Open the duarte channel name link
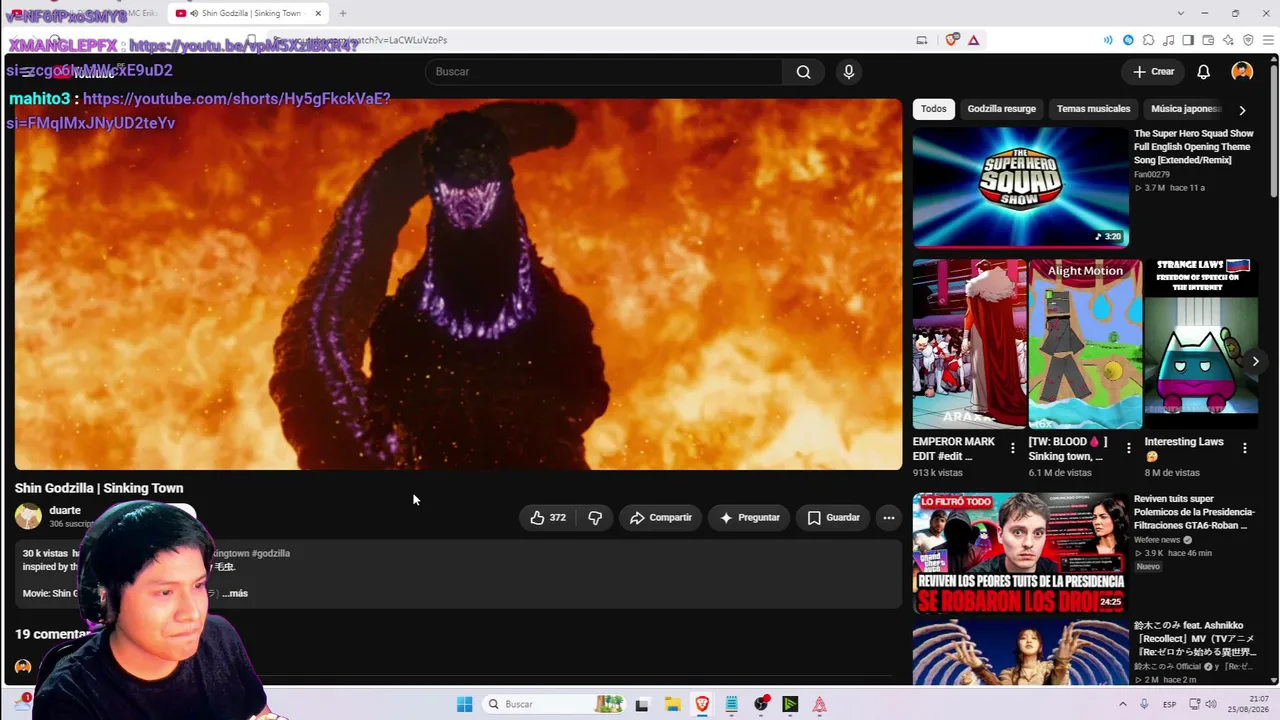Viewport: 1280px width, 720px height. click(x=65, y=510)
